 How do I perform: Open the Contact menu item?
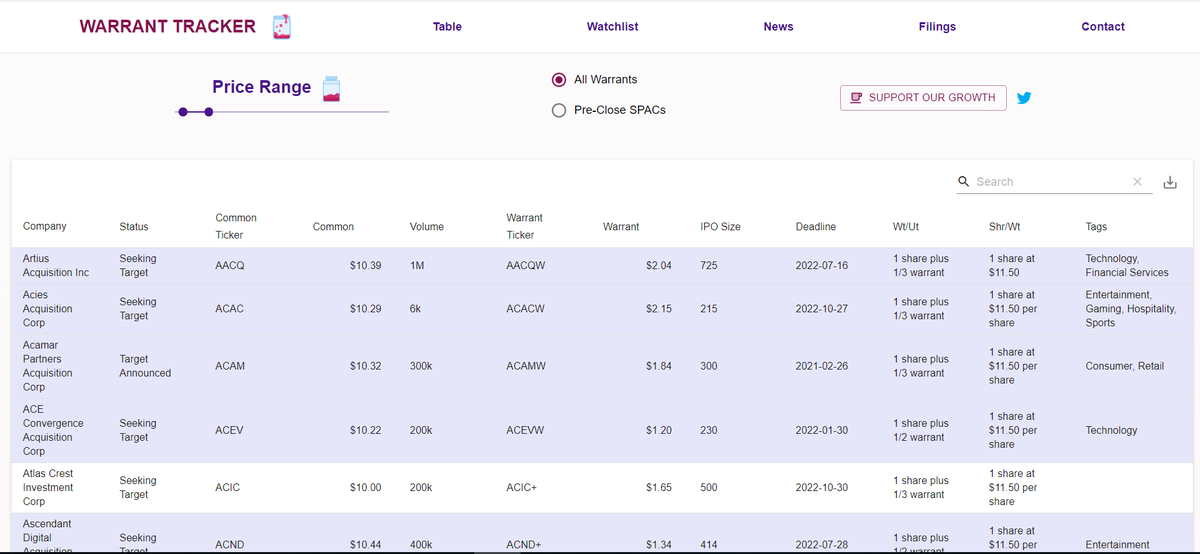pos(1103,27)
